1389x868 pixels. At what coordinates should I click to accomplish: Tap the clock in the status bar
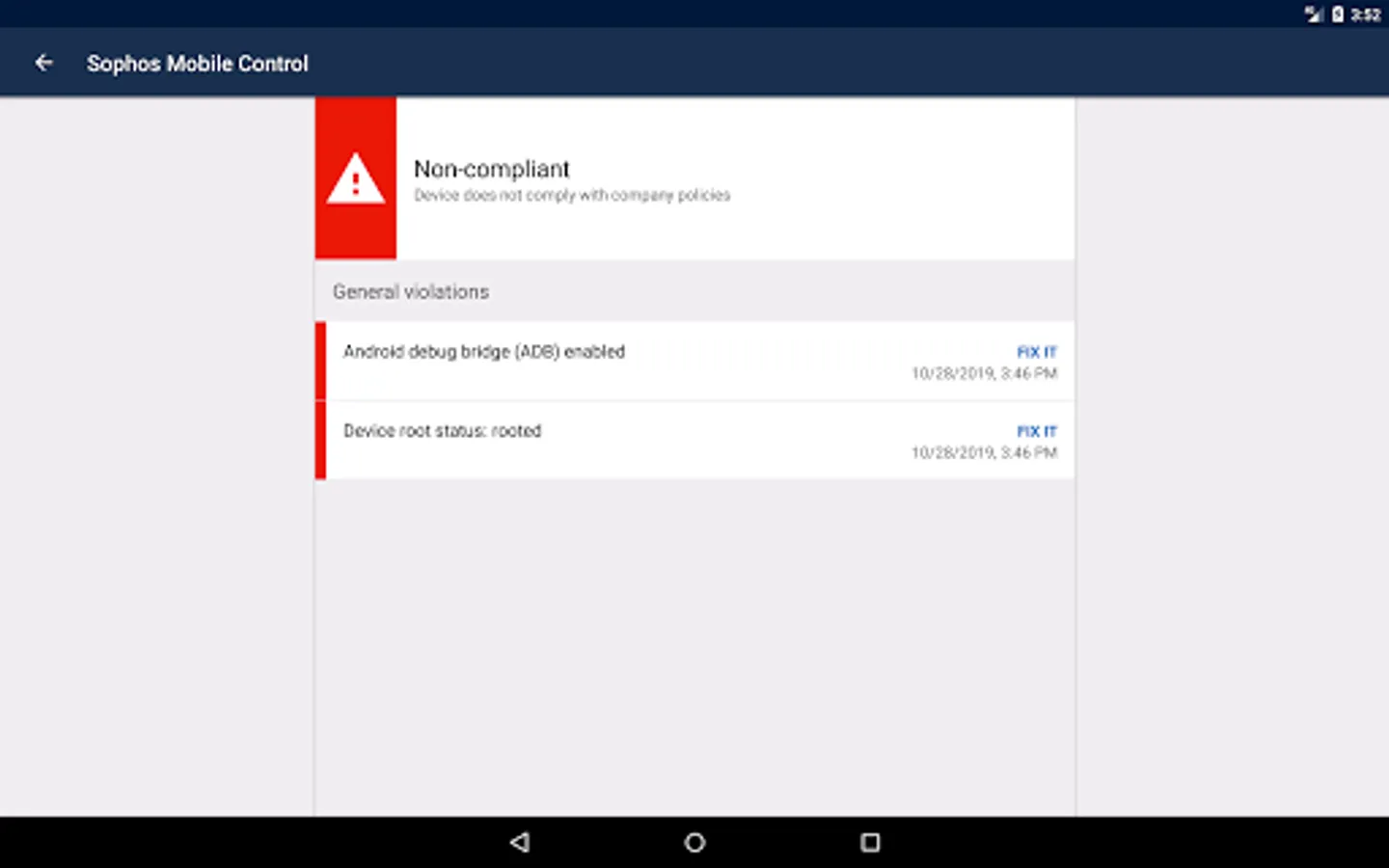[1366, 14]
